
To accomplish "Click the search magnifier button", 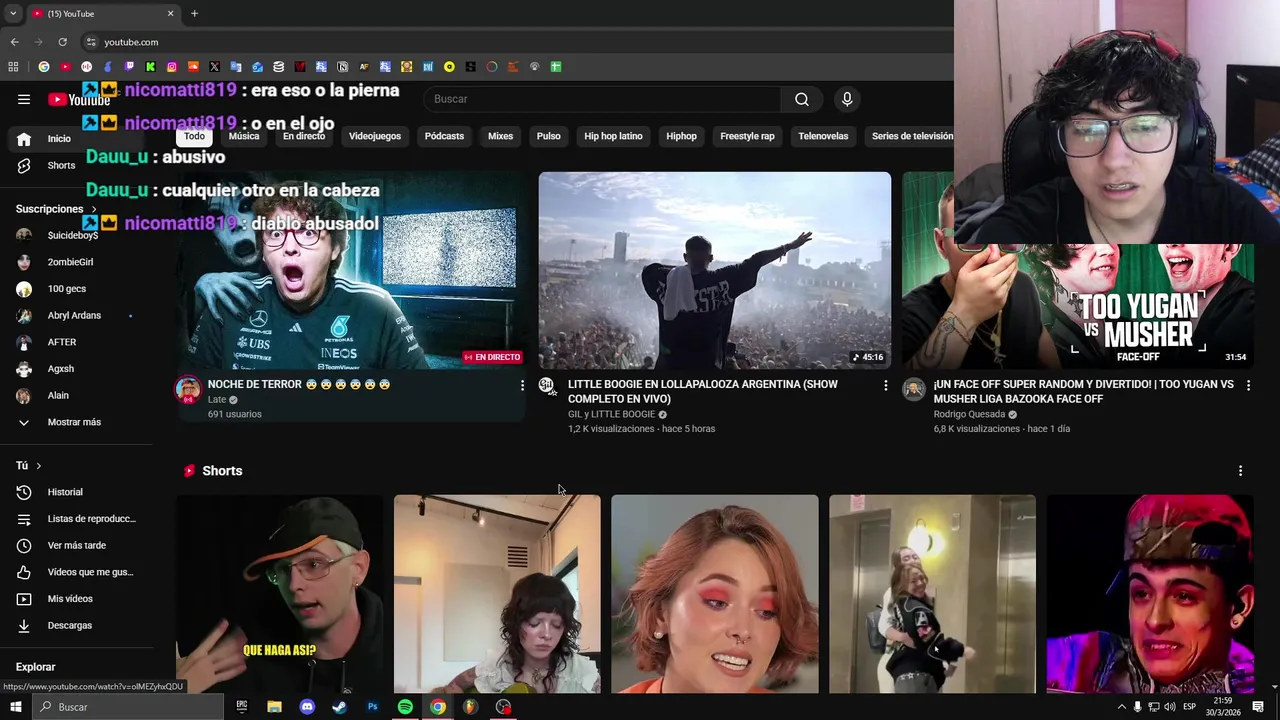I will pyautogui.click(x=802, y=99).
